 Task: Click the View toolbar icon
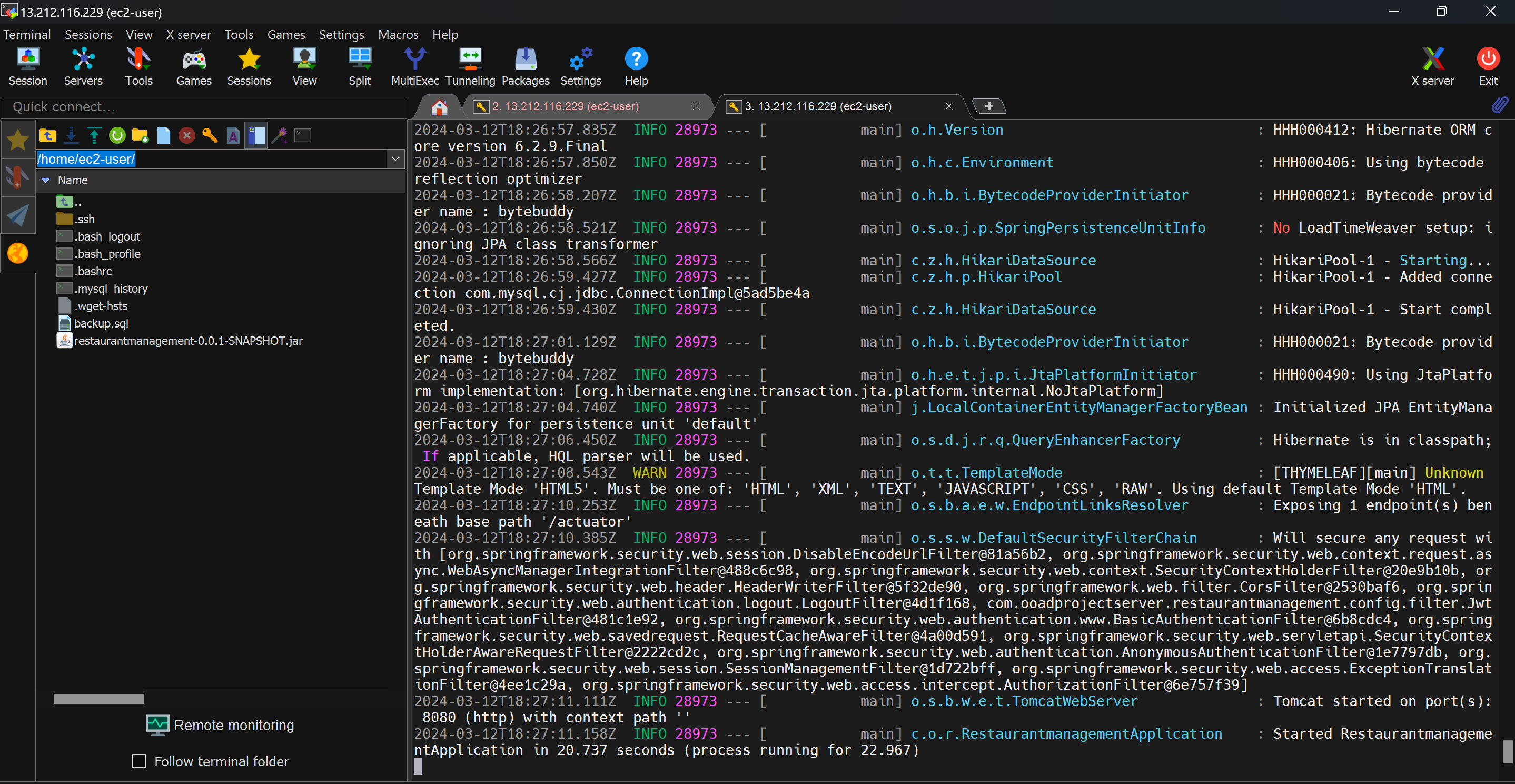click(304, 66)
